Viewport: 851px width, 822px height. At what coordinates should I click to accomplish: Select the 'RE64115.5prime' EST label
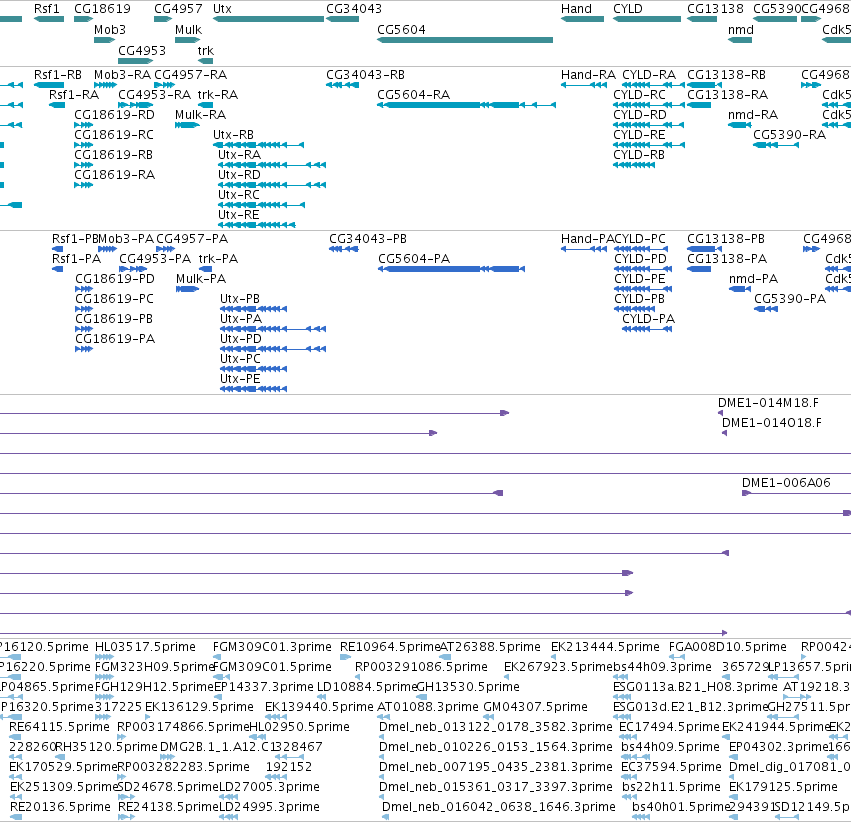[59, 728]
